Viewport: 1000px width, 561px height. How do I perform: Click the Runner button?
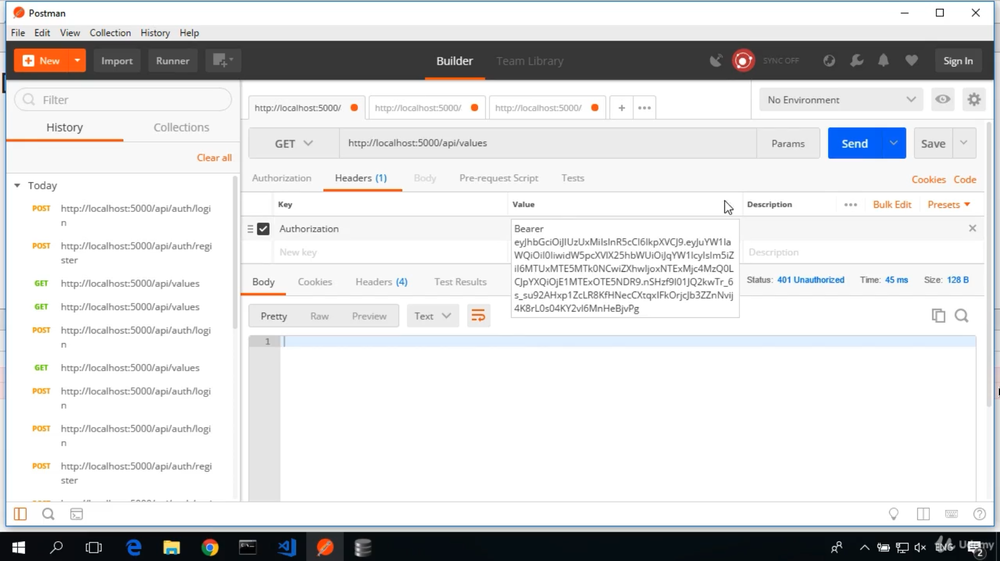pos(173,61)
